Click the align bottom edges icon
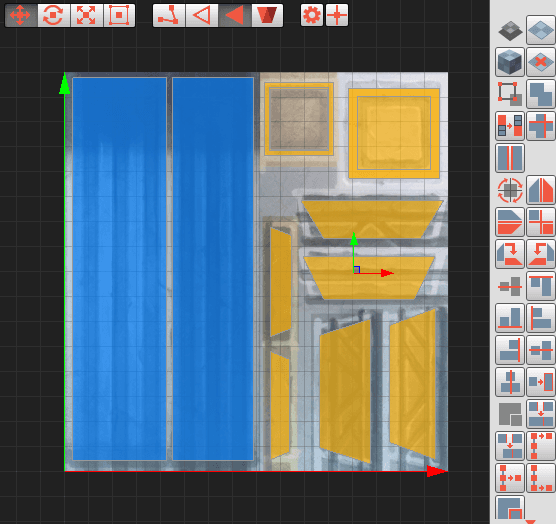The height and width of the screenshot is (524, 556). coord(510,318)
